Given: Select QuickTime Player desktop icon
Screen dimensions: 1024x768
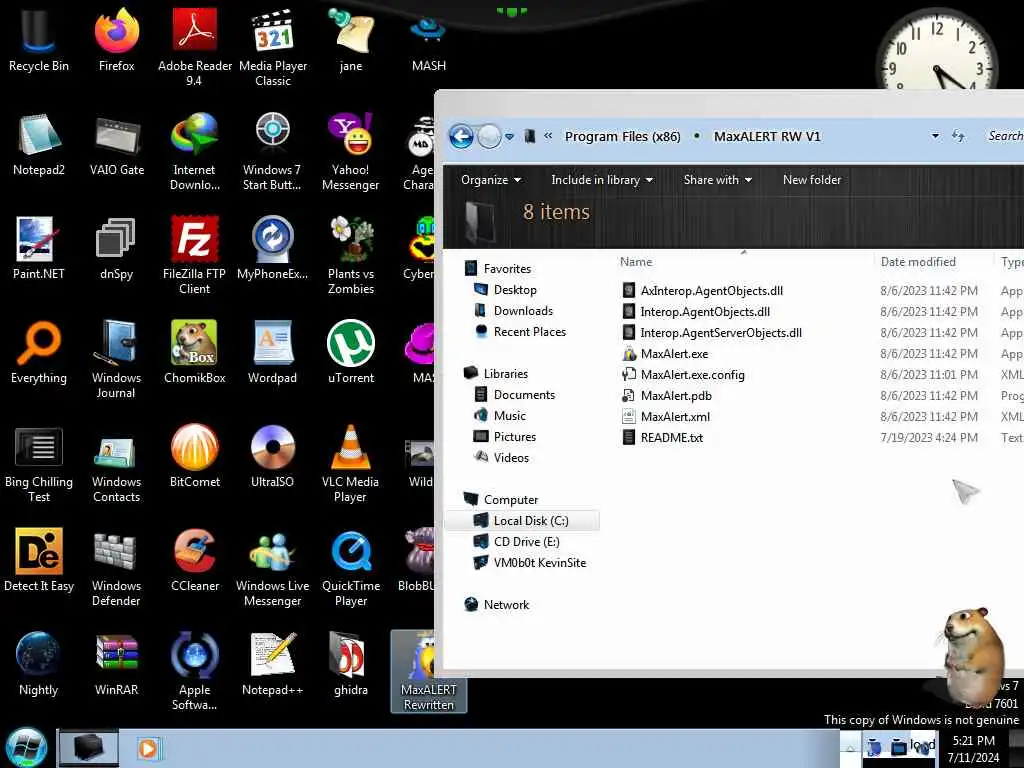Looking at the screenshot, I should [x=351, y=568].
